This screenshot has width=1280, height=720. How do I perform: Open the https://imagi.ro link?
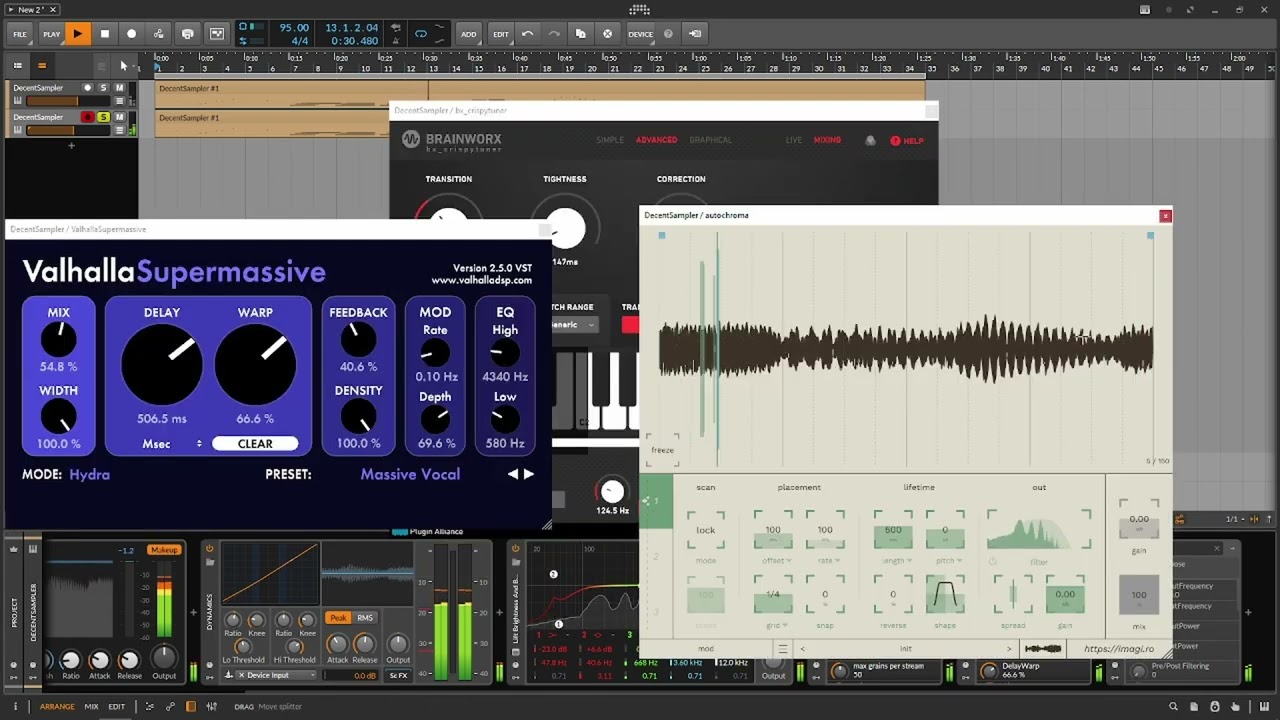1119,649
